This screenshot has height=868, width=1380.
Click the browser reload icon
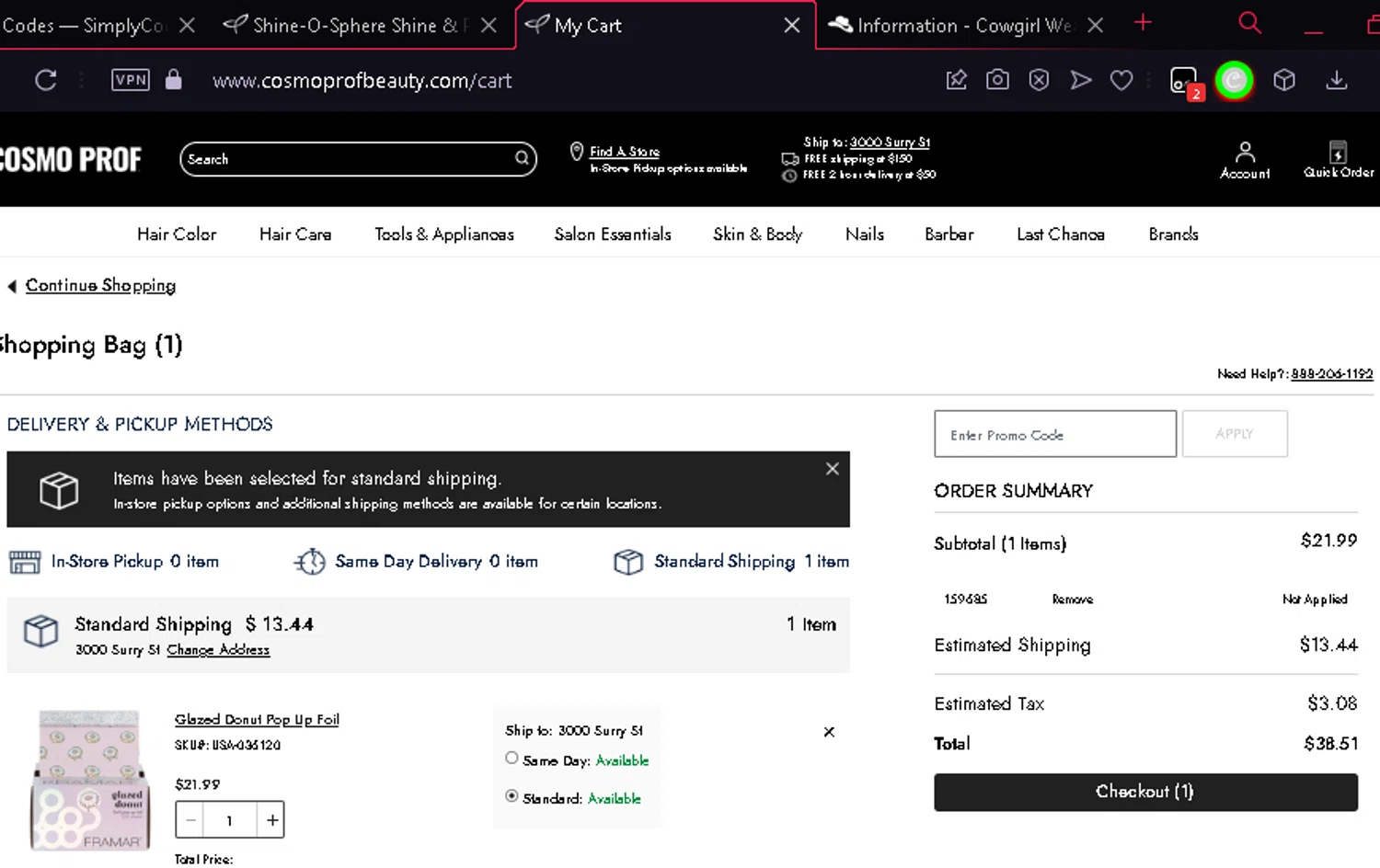click(x=45, y=81)
